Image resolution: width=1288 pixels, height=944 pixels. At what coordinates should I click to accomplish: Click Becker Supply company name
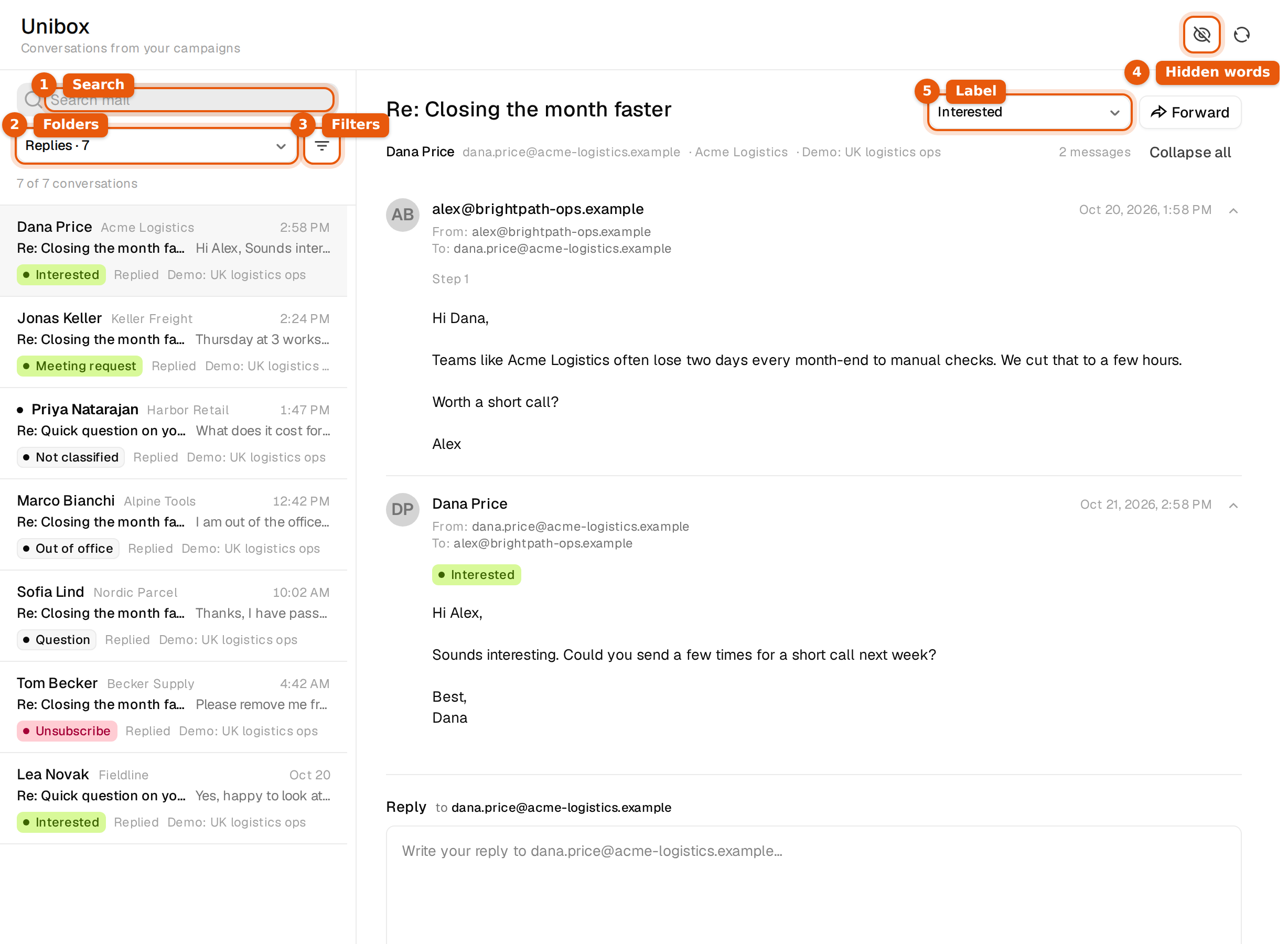point(151,684)
